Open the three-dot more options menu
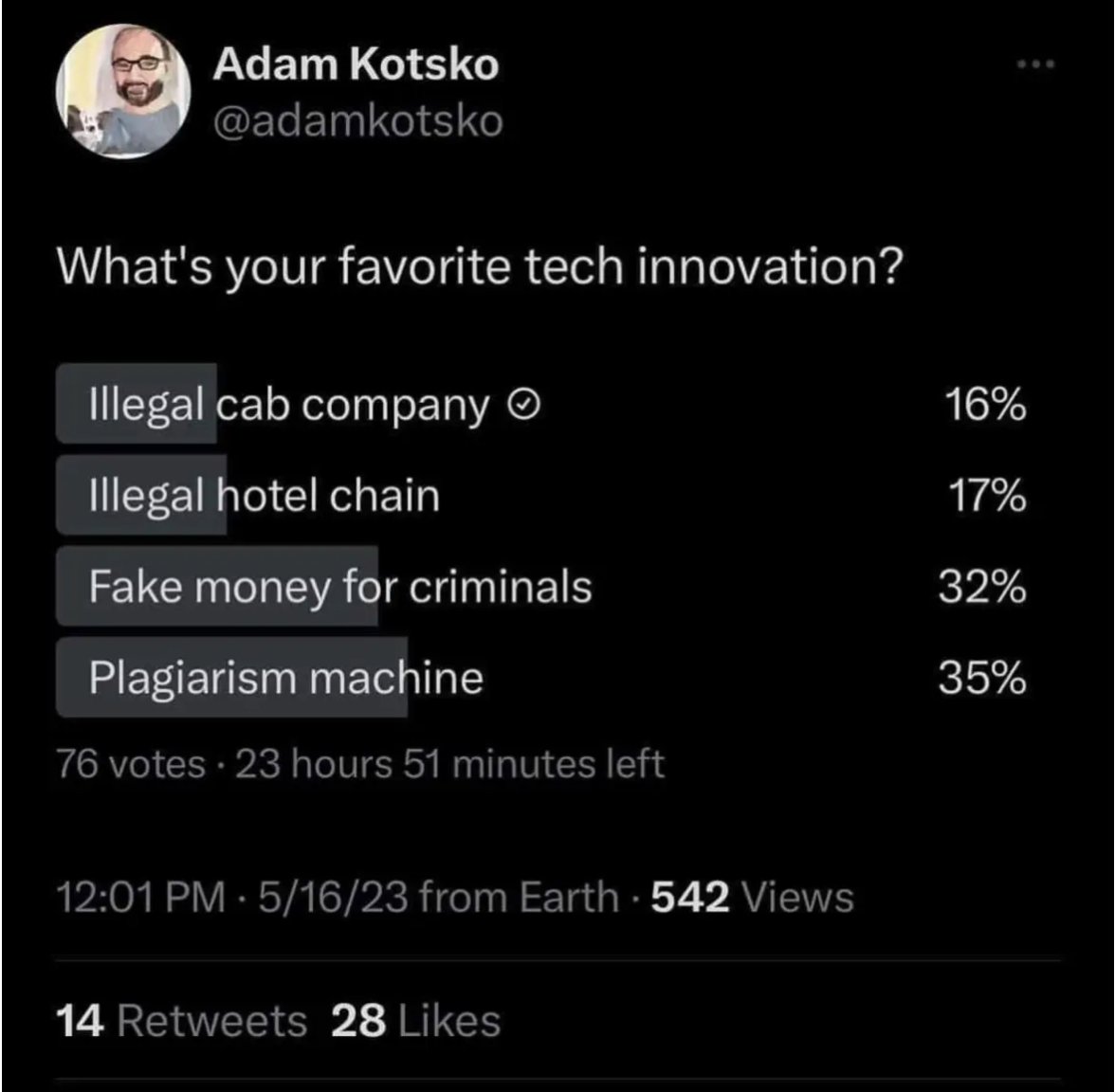The width and height of the screenshot is (1115, 1092). pos(1035,65)
